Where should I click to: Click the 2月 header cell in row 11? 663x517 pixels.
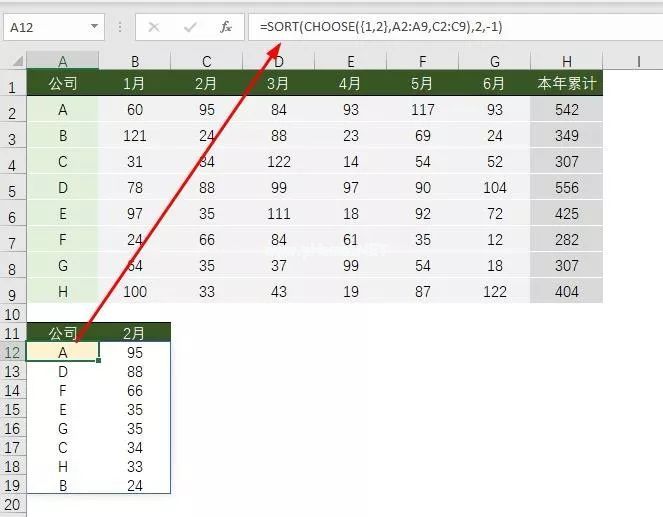(134, 333)
